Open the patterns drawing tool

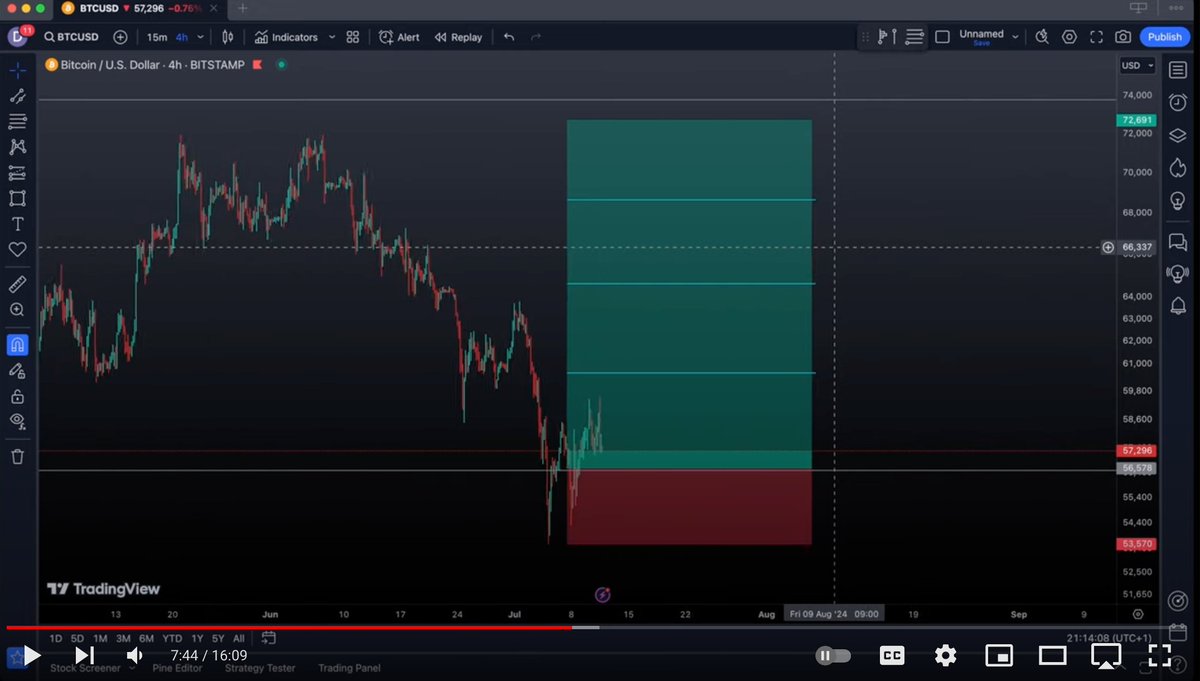pyautogui.click(x=17, y=147)
